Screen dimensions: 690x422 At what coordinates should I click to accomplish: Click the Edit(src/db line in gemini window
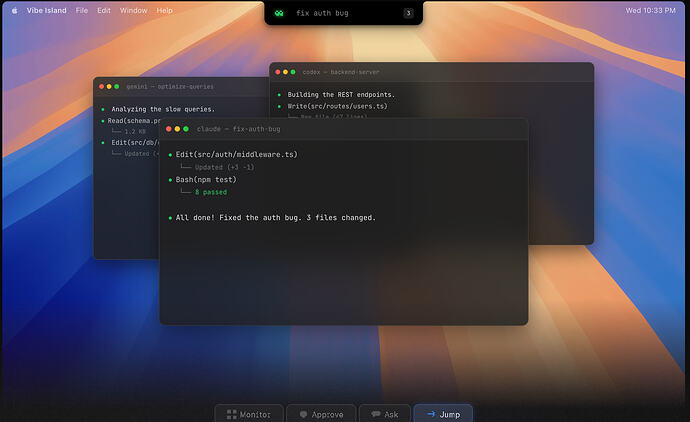point(135,143)
